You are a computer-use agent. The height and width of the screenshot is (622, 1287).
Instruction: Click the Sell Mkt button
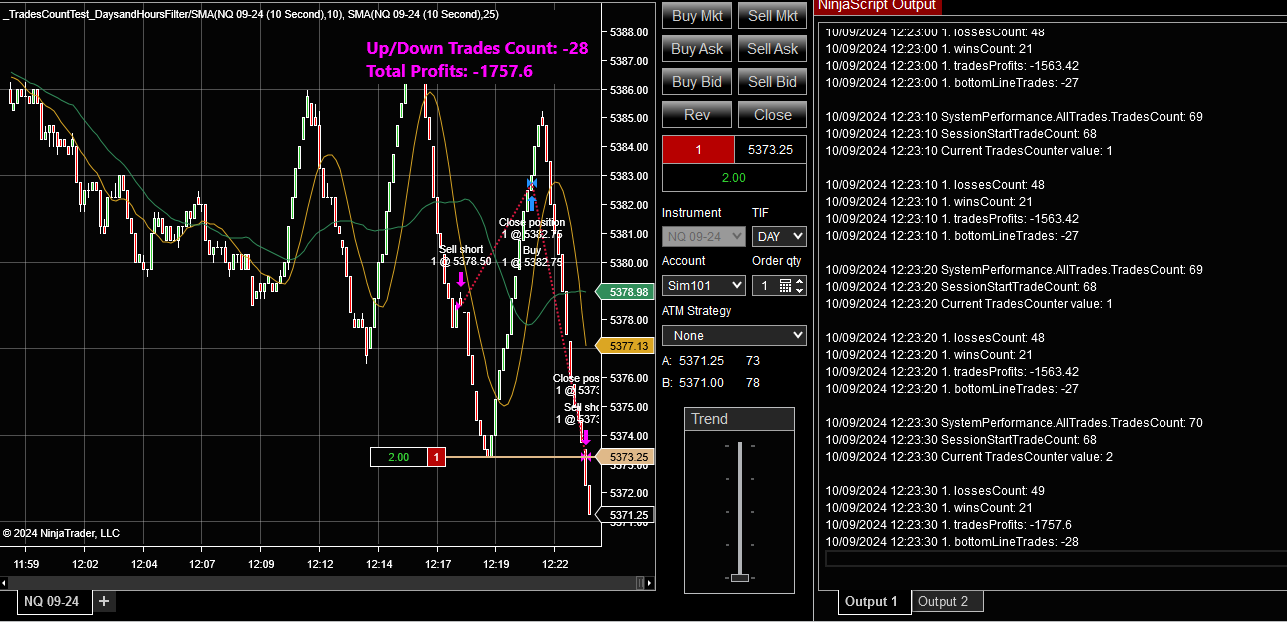click(x=771, y=15)
